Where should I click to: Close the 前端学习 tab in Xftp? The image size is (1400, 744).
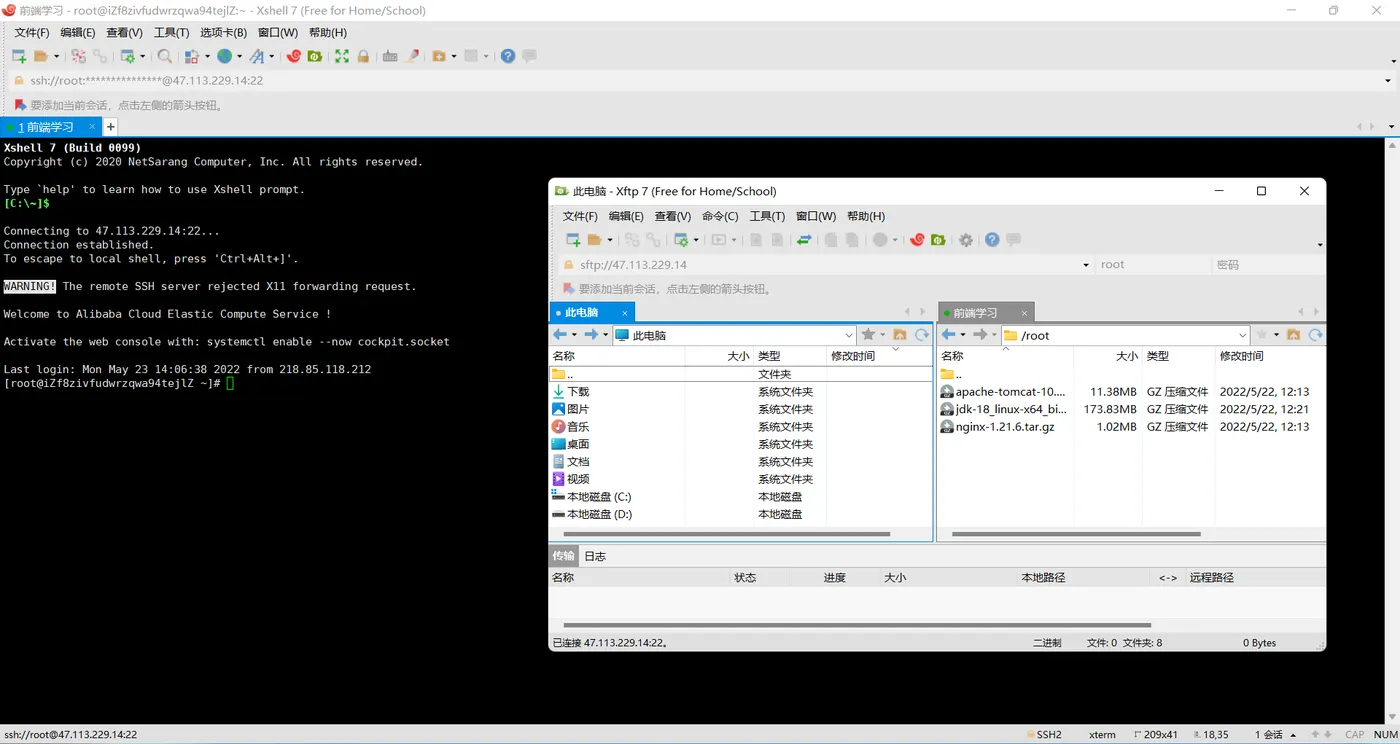click(1025, 313)
